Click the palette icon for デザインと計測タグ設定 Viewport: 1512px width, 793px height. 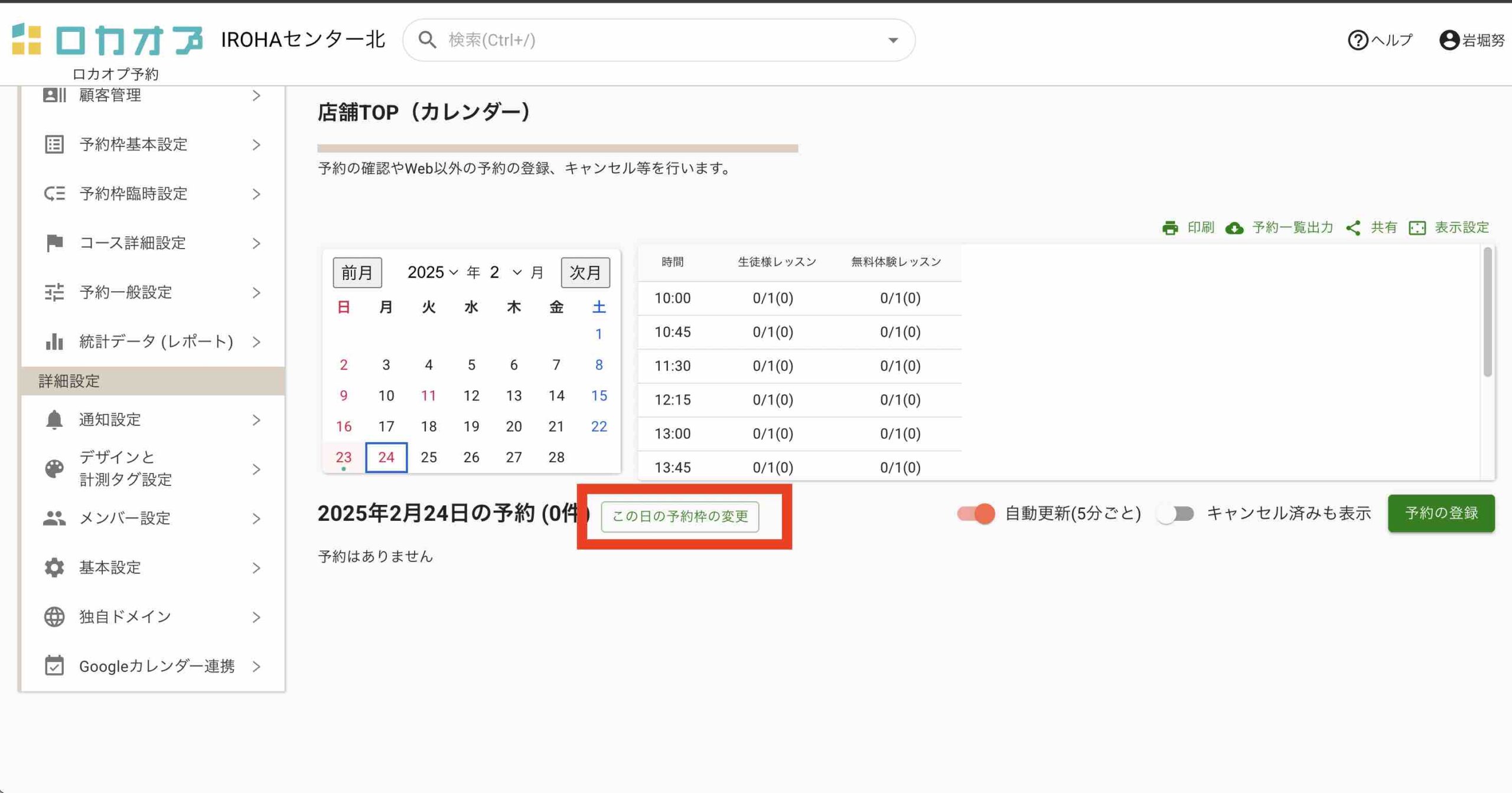[54, 469]
